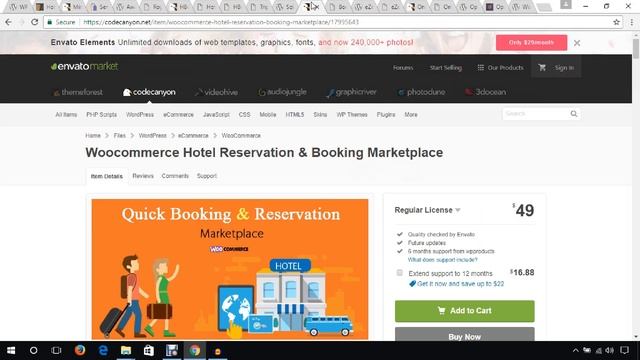
Task: Expand the Regular License dropdown
Action: pyautogui.click(x=427, y=210)
